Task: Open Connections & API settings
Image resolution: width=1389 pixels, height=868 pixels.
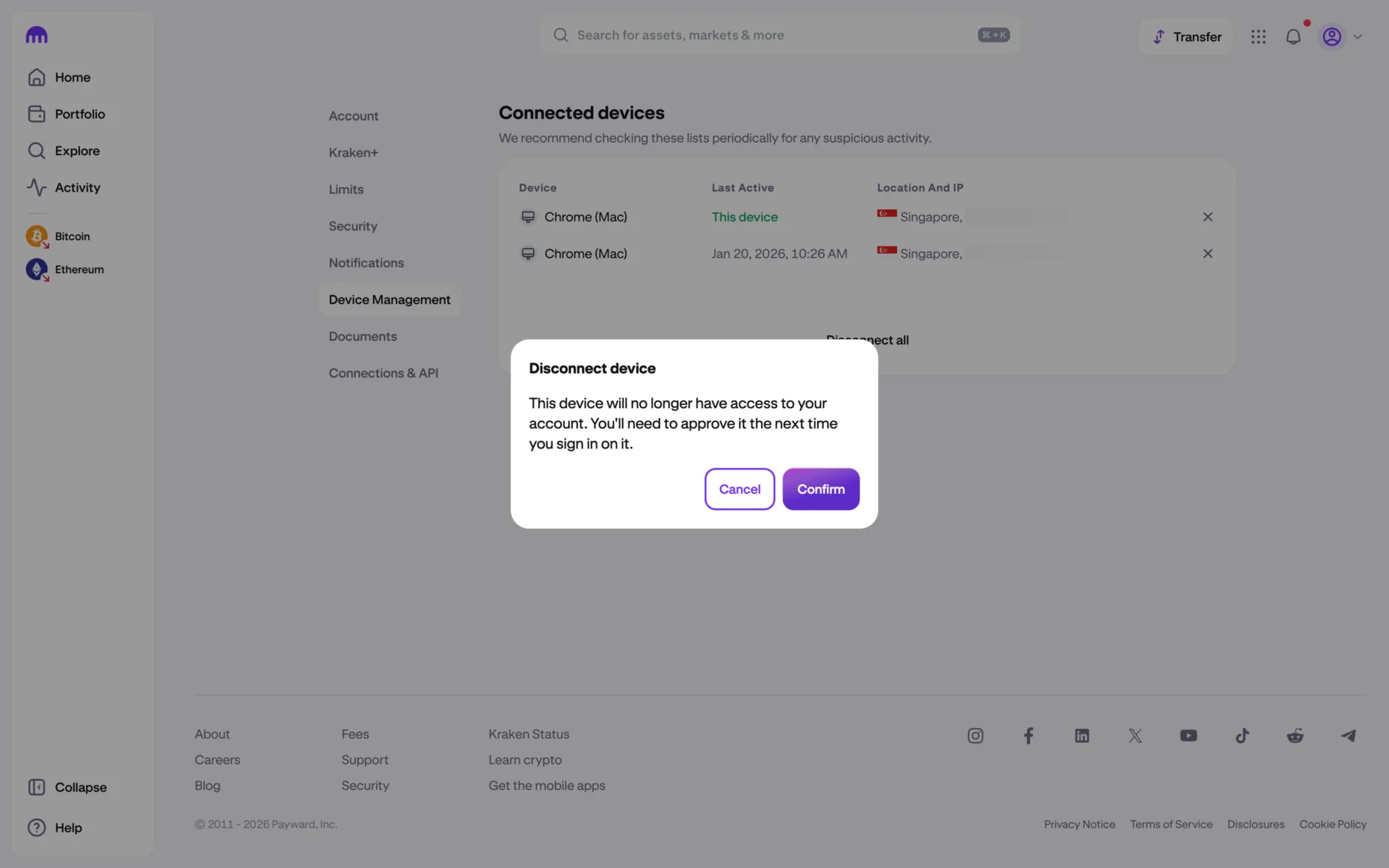Action: pyautogui.click(x=383, y=373)
